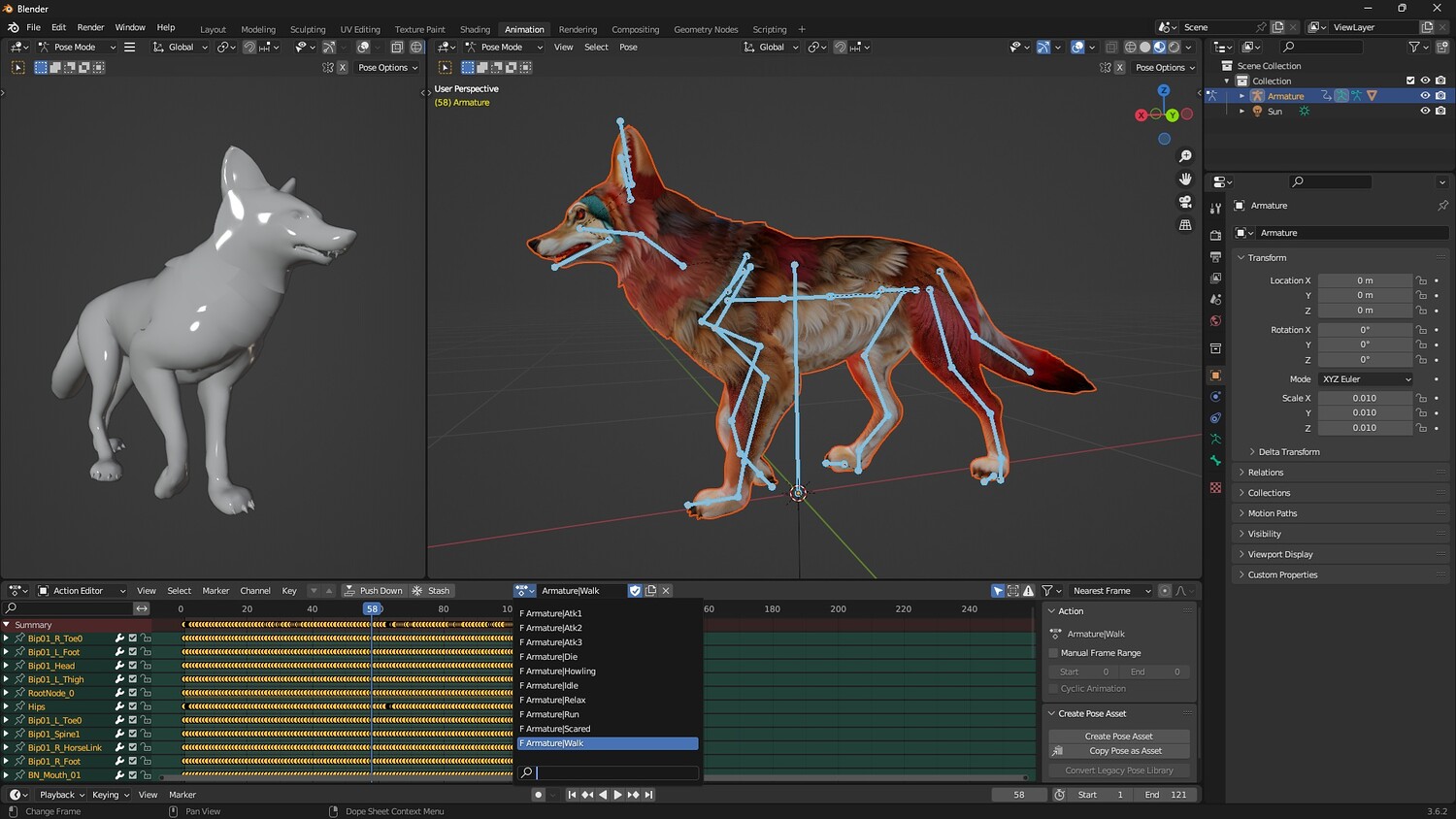The image size is (1456, 819).
Task: Open the outliner filter options
Action: 1417,47
